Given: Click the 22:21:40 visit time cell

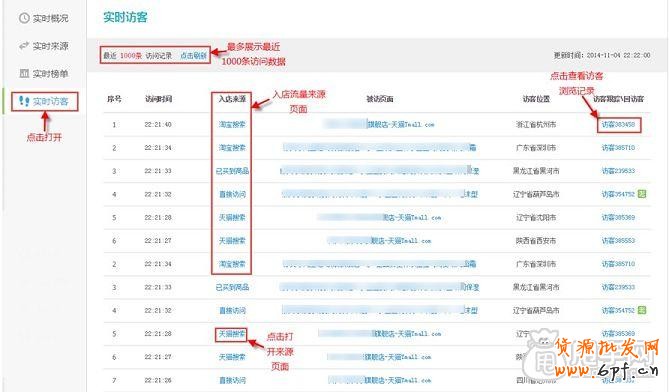Looking at the screenshot, I should [158, 125].
